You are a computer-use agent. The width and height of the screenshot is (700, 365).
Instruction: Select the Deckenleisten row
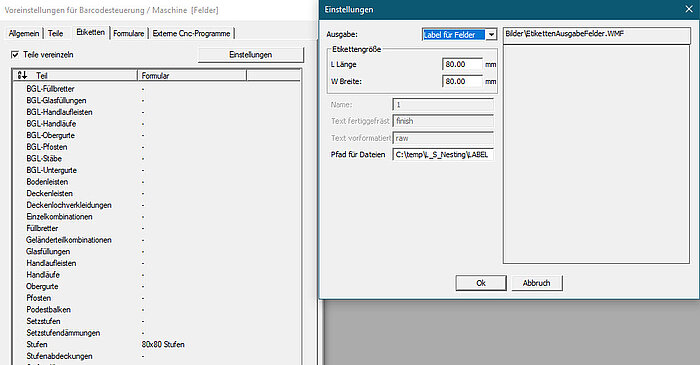156,193
